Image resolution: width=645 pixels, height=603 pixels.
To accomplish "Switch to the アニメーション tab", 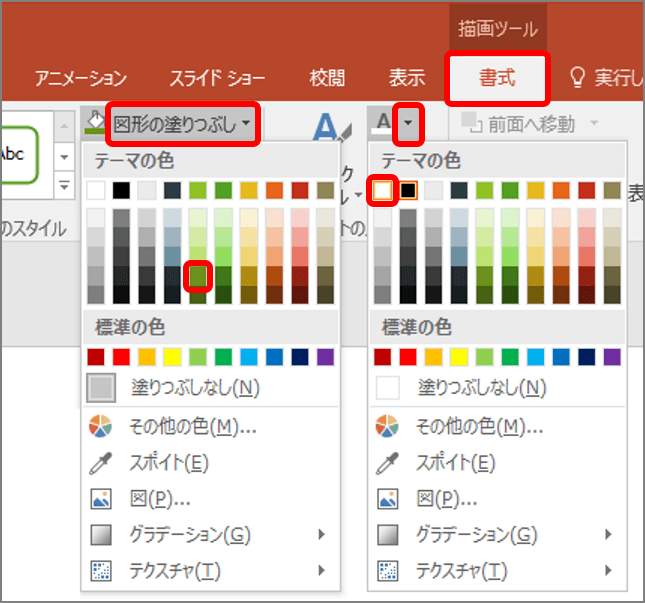I will click(x=81, y=78).
